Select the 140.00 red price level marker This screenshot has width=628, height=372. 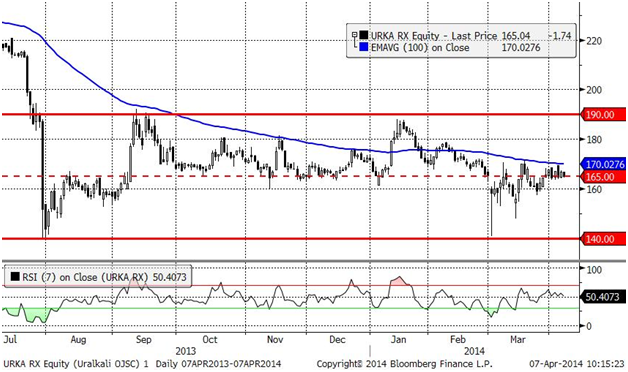click(x=603, y=239)
